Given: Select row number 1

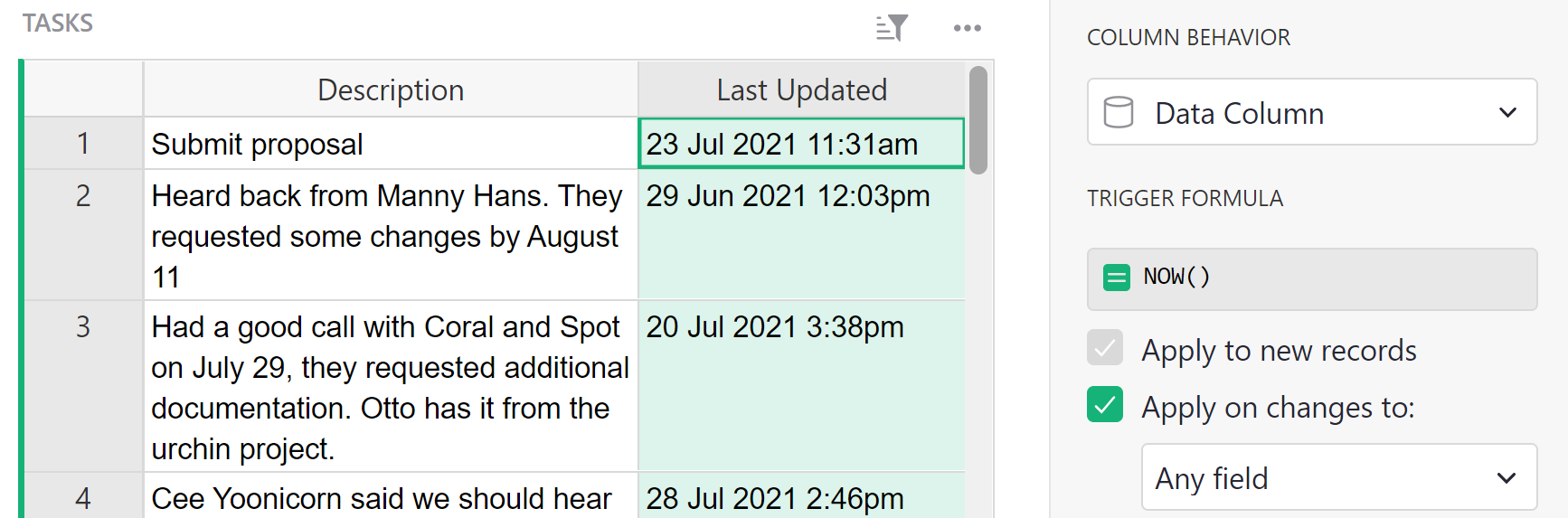Looking at the screenshot, I should click(x=83, y=143).
